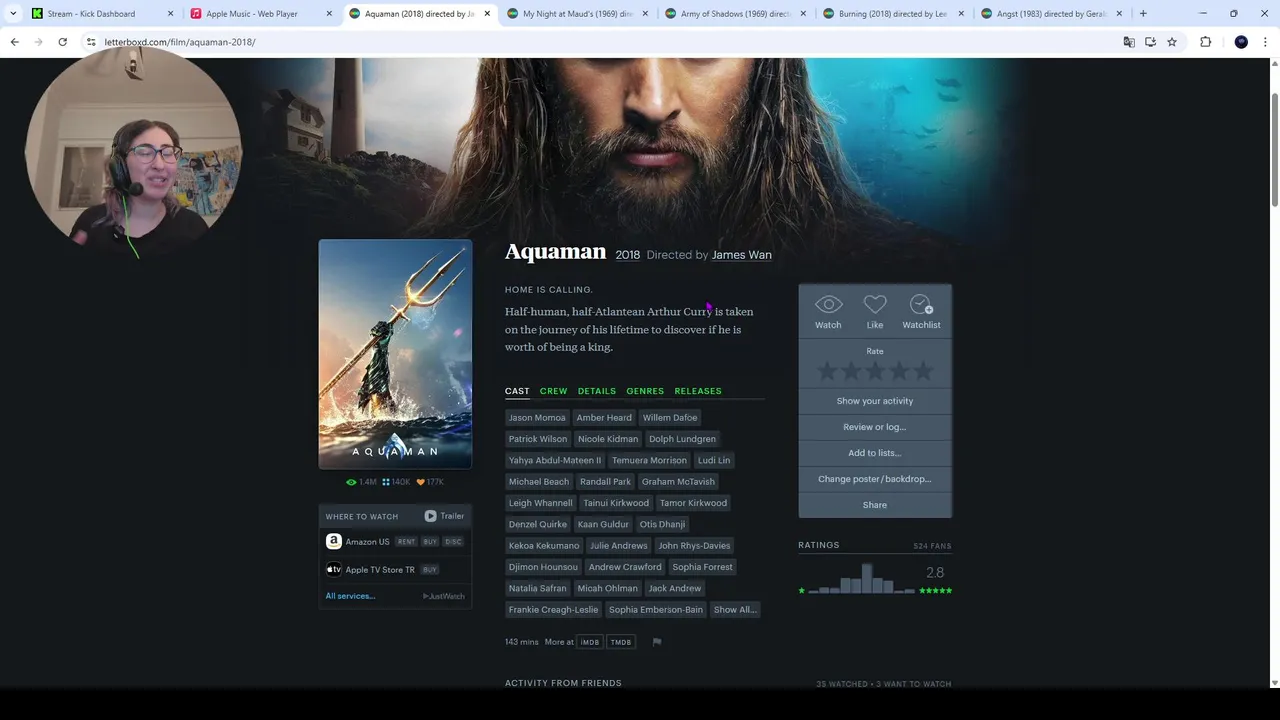This screenshot has height=720, width=1280.
Task: Select the CAST tab
Action: click(x=517, y=391)
